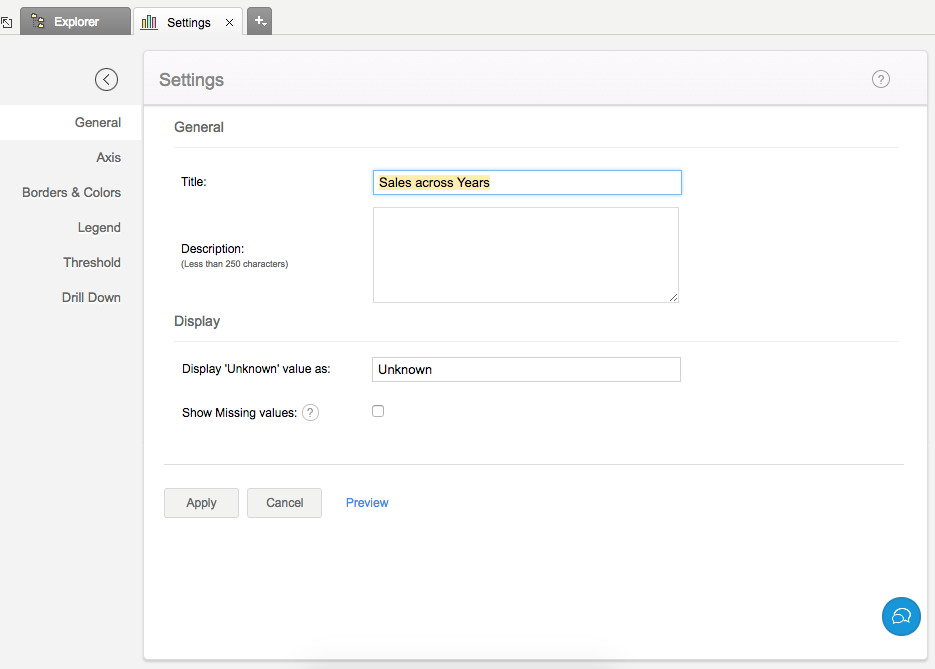
Task: Open the Preview link
Action: pyautogui.click(x=367, y=503)
